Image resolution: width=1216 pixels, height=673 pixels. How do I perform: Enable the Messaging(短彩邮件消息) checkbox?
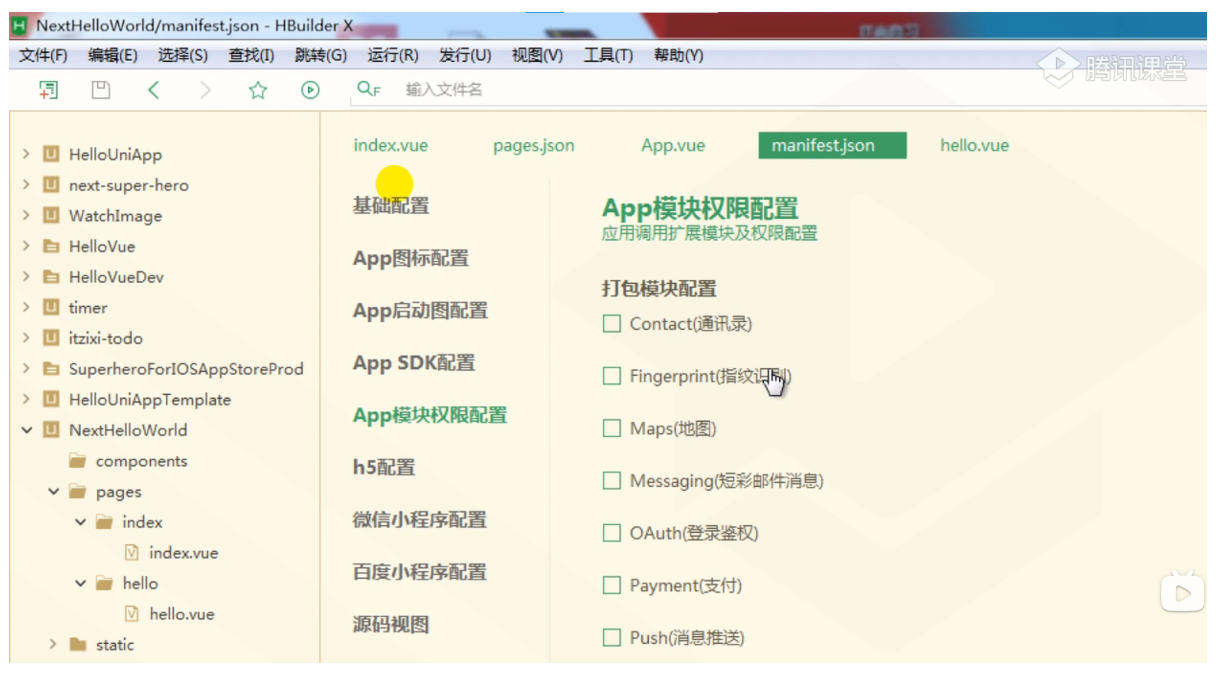pyautogui.click(x=612, y=481)
